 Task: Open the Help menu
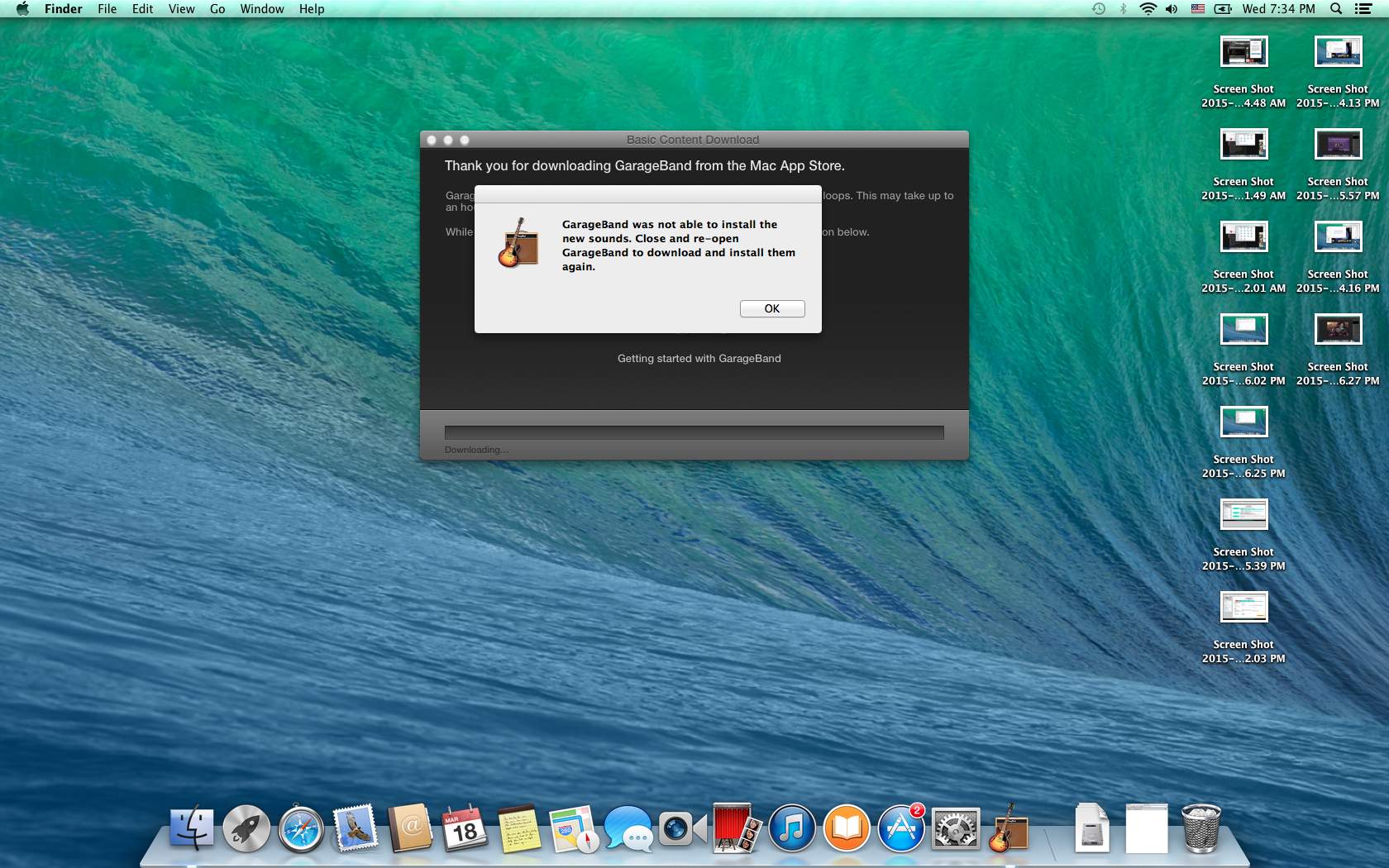312,9
